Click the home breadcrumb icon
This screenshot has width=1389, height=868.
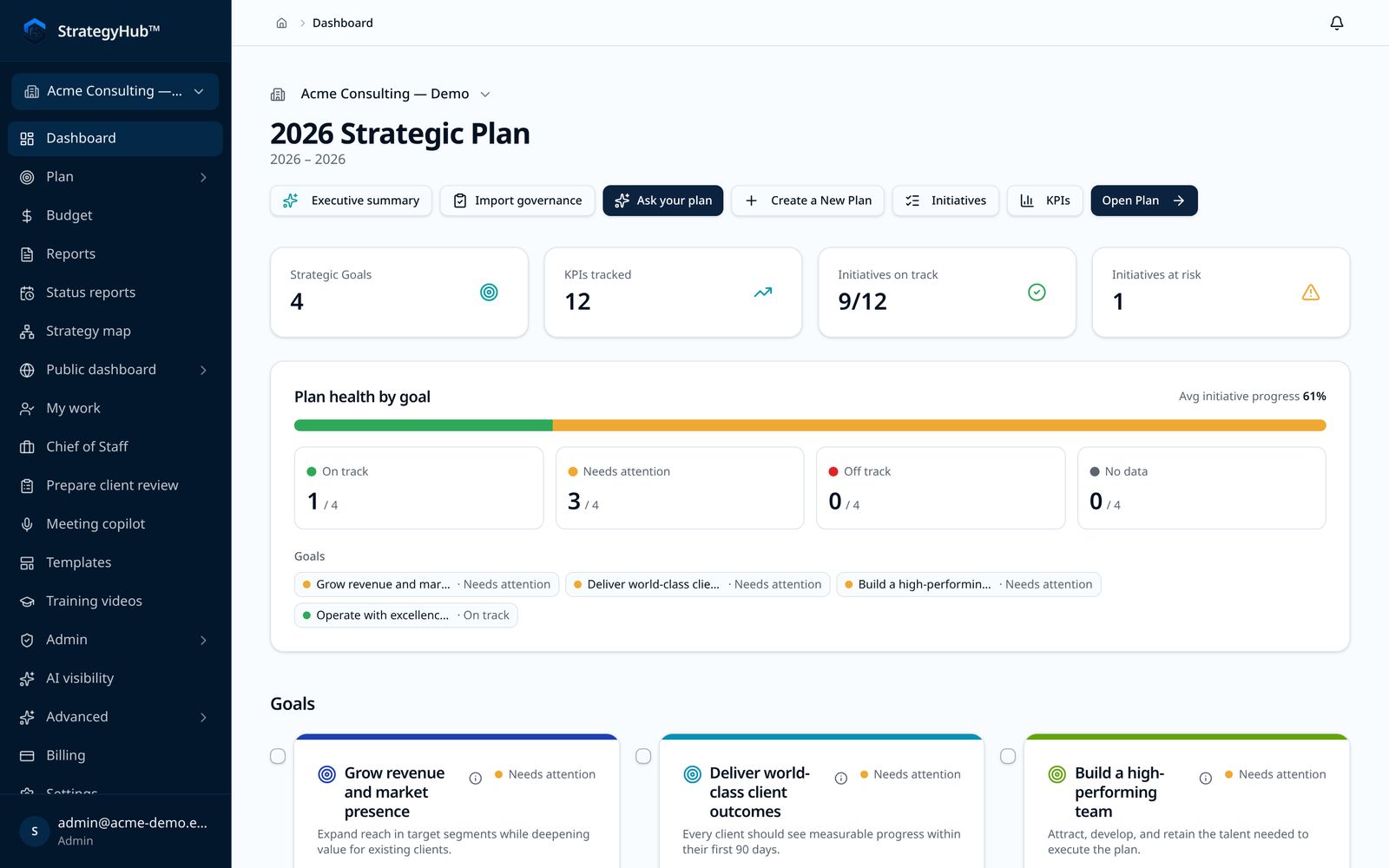point(281,23)
